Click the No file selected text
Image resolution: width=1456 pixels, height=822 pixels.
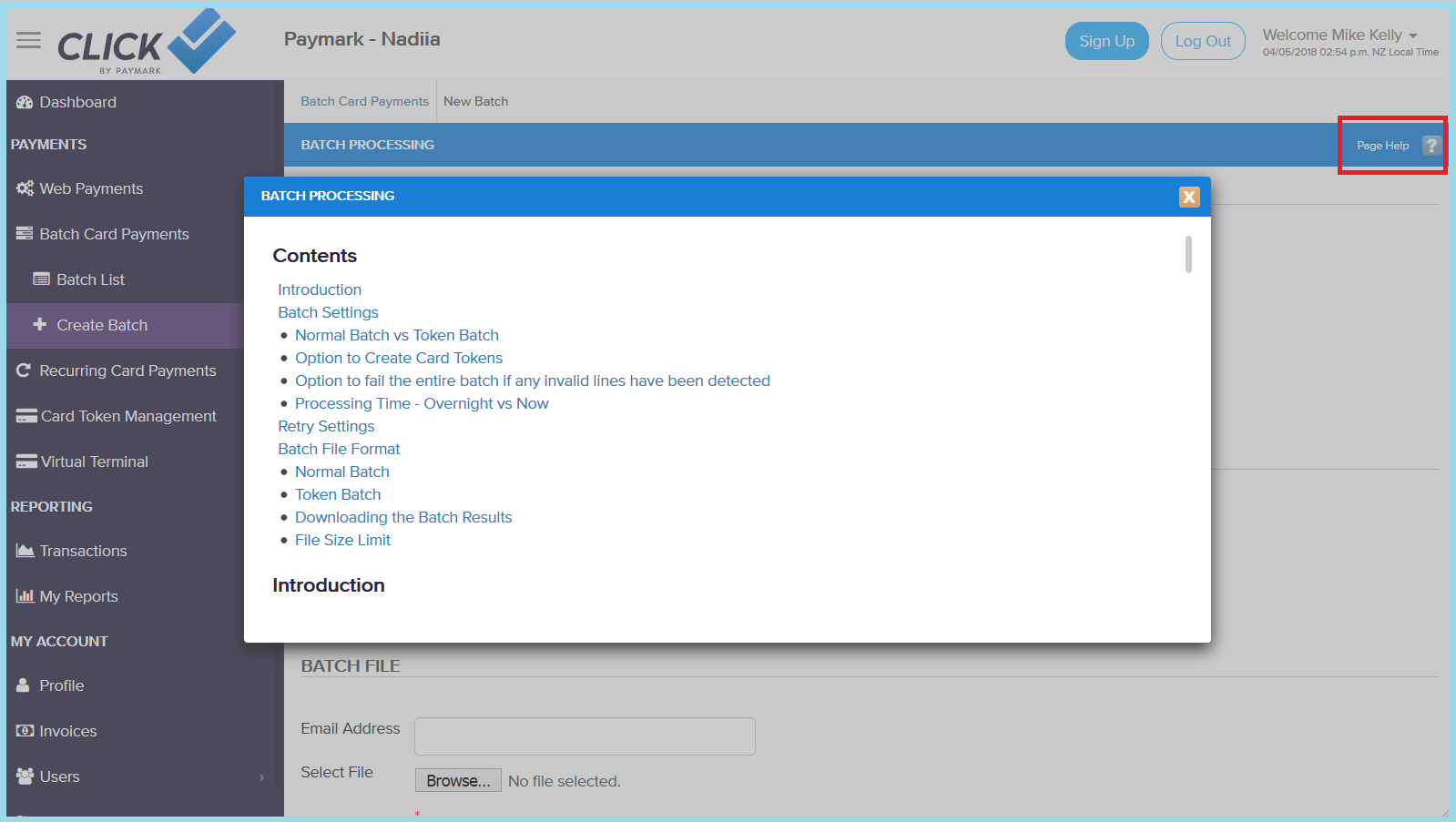565,781
